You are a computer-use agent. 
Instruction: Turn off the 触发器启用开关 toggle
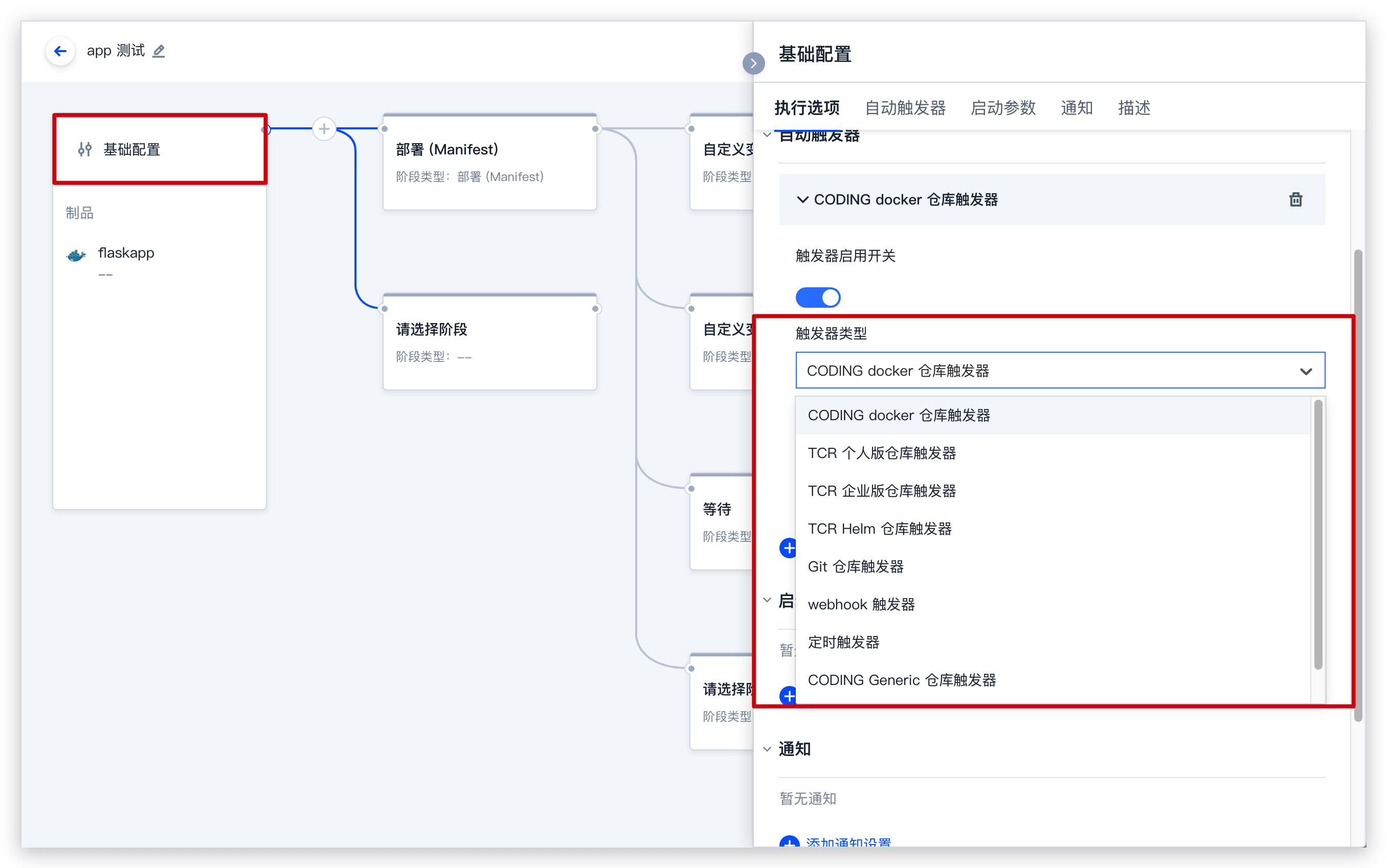[818, 298]
